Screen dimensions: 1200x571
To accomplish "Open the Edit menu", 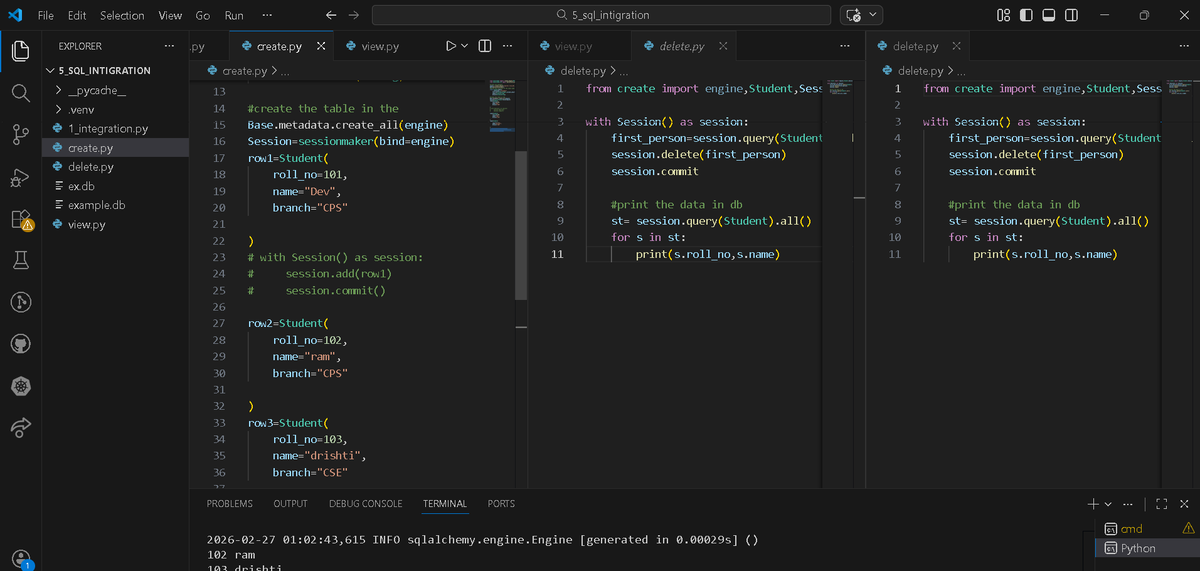I will [x=77, y=15].
